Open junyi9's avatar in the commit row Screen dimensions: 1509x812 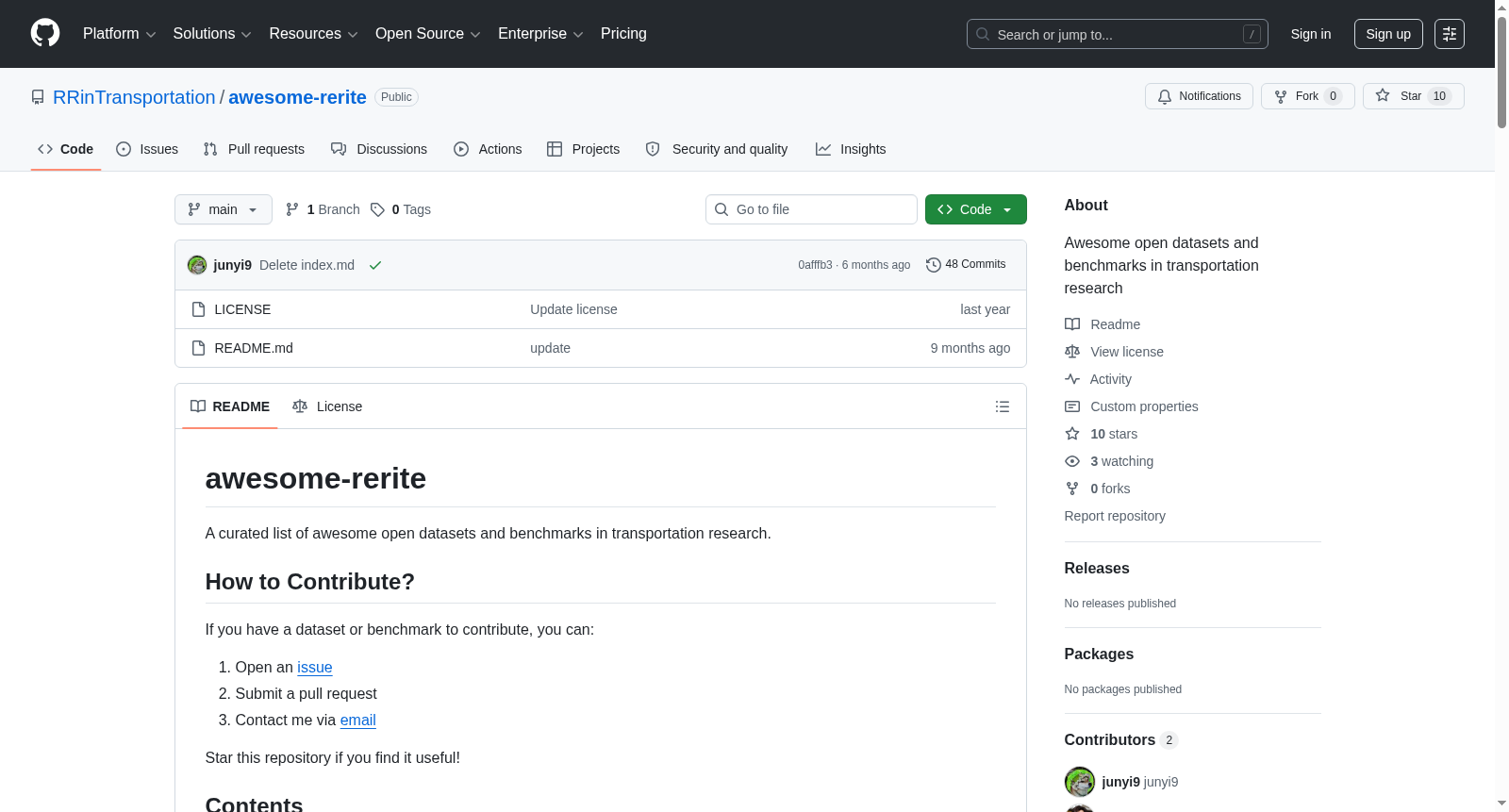(197, 265)
